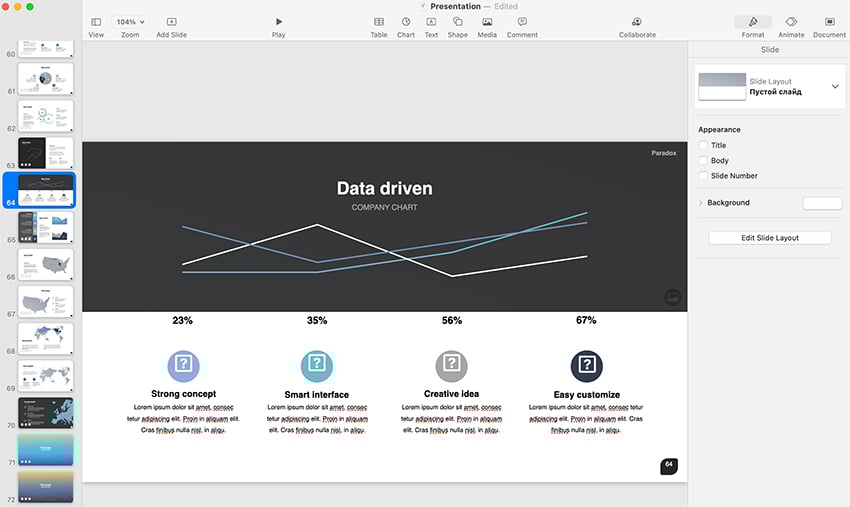Expand the Slide Layout chooser
Screen dimensions: 850x507
(x=835, y=87)
